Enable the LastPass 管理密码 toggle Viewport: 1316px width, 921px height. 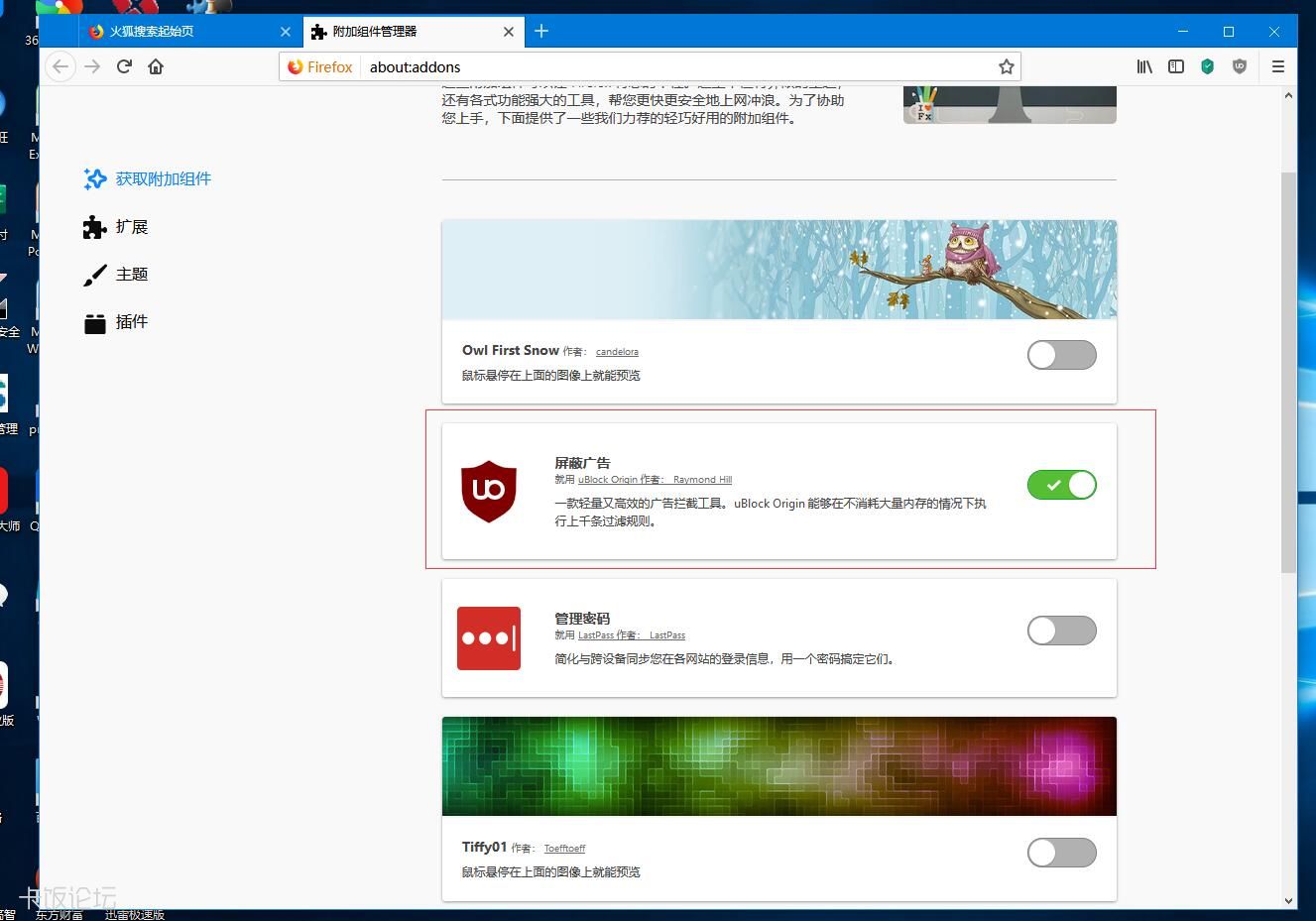point(1062,631)
